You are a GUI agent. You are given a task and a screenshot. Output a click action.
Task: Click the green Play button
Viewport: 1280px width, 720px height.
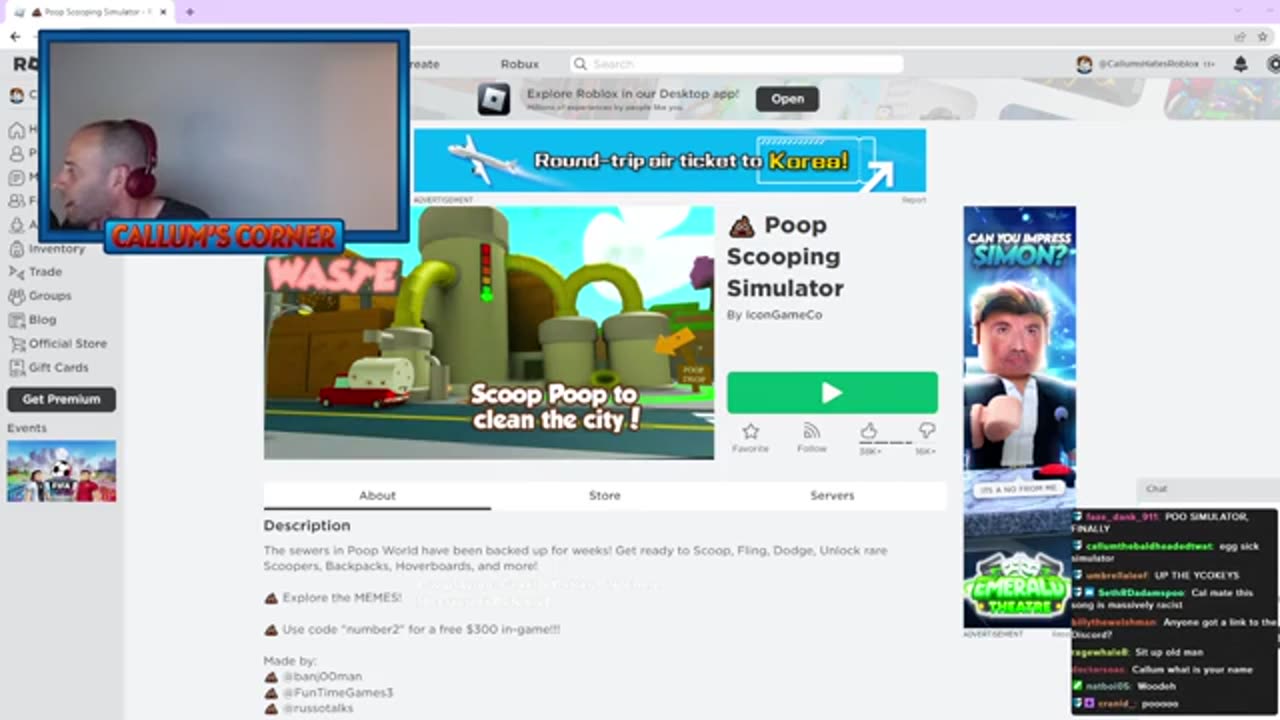(832, 393)
